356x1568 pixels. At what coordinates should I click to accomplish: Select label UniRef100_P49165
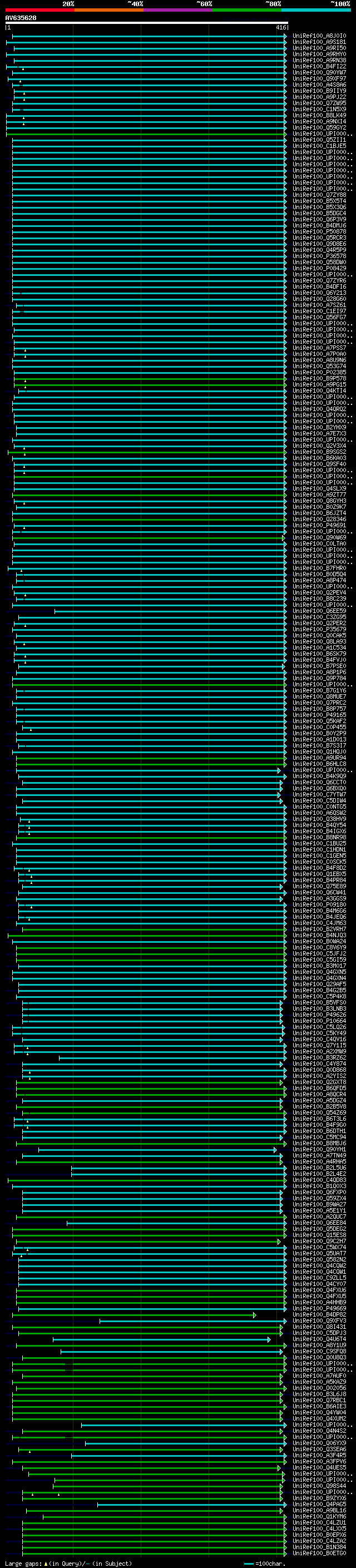pos(319,715)
